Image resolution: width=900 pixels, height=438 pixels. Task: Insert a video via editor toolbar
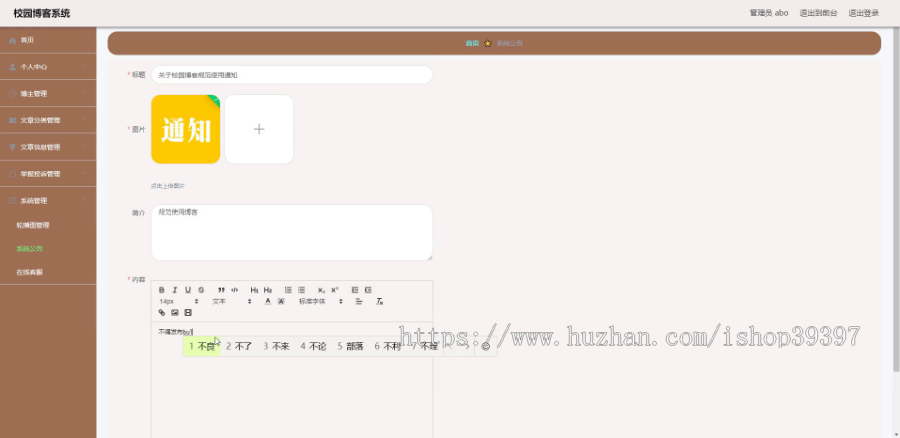point(188,313)
